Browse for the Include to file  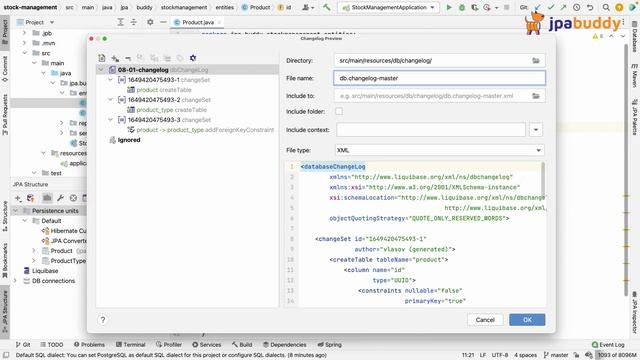click(536, 96)
